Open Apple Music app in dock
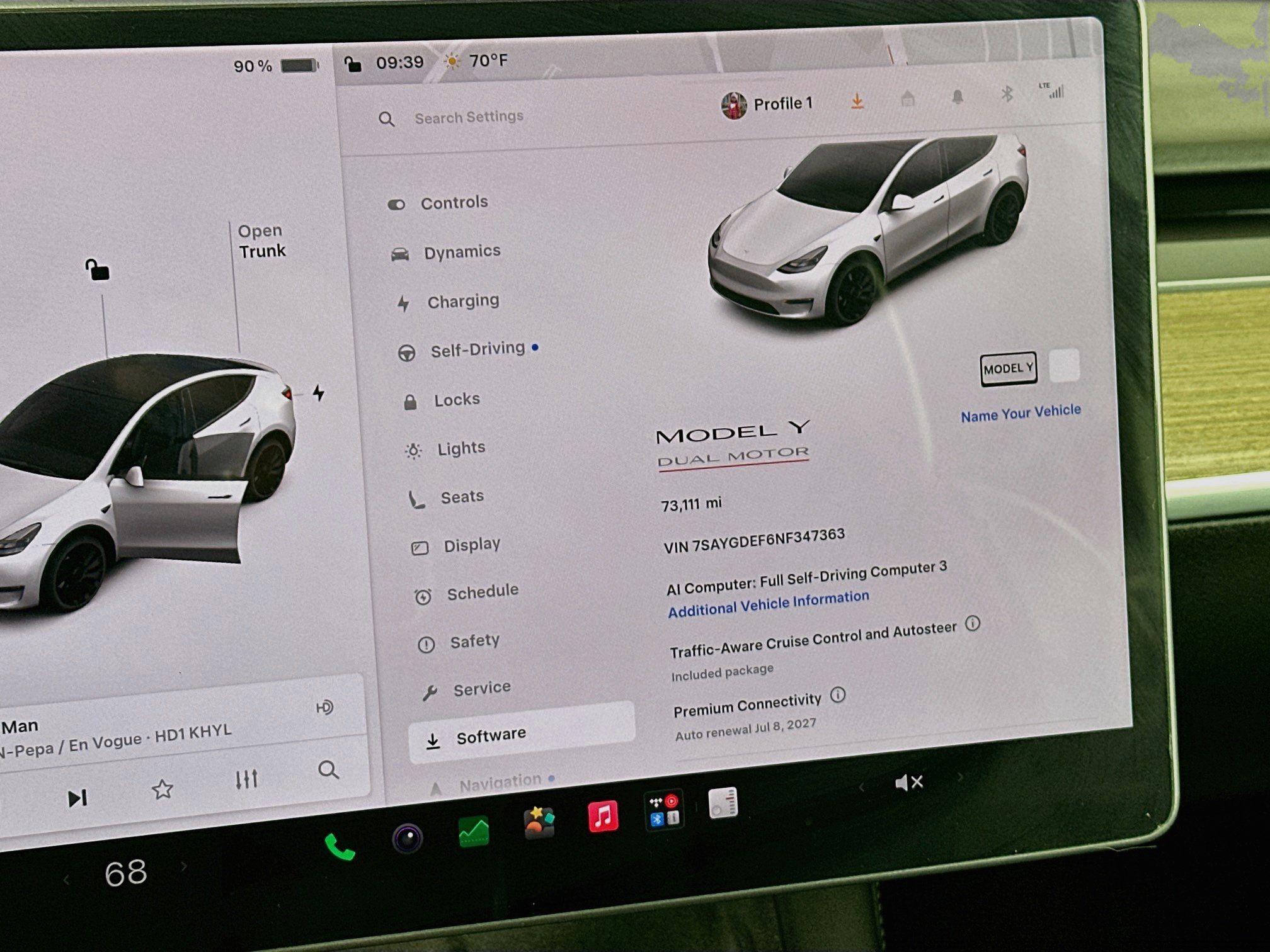Viewport: 1270px width, 952px height. pos(603,817)
